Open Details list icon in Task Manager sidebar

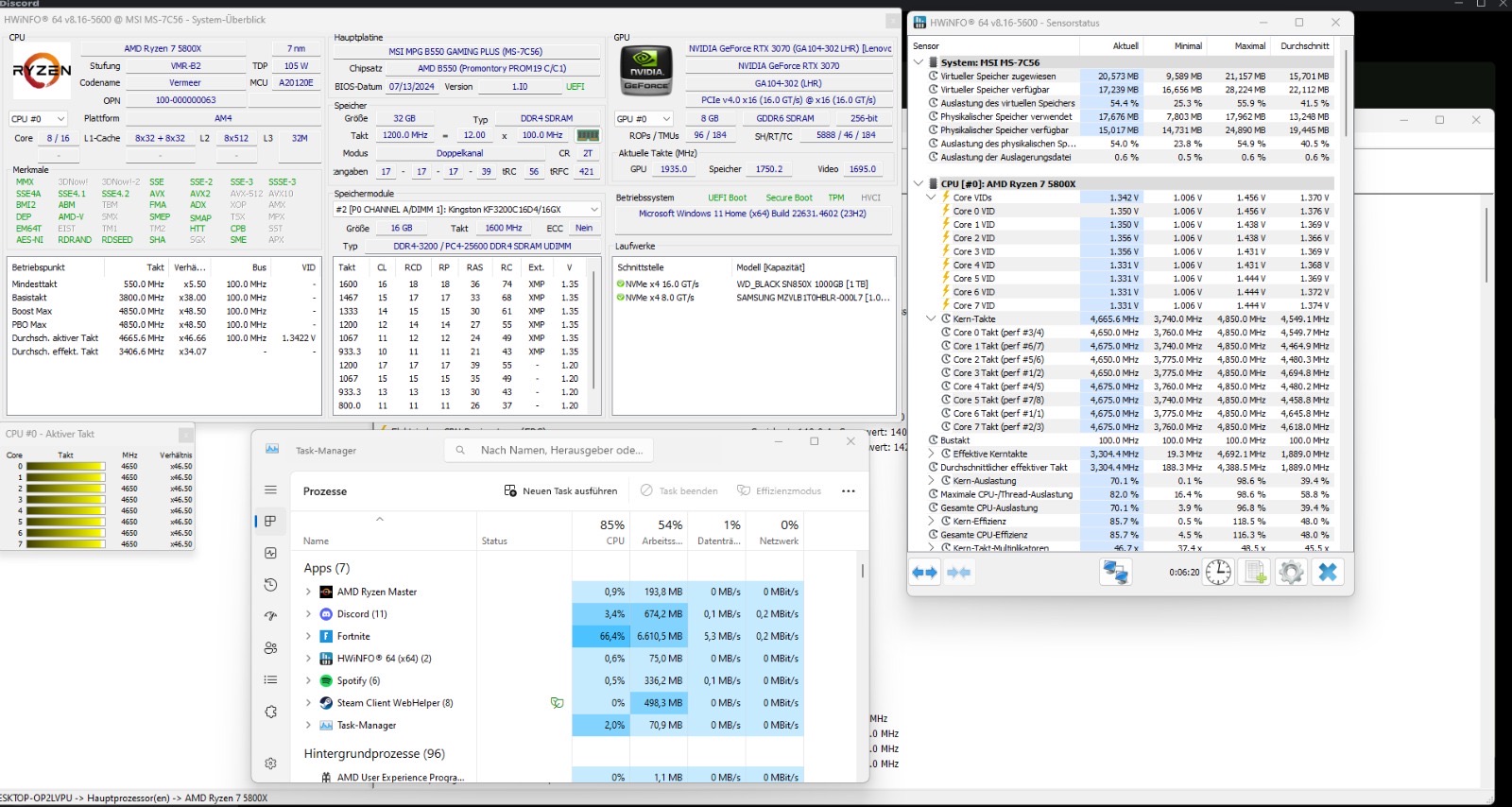(270, 679)
